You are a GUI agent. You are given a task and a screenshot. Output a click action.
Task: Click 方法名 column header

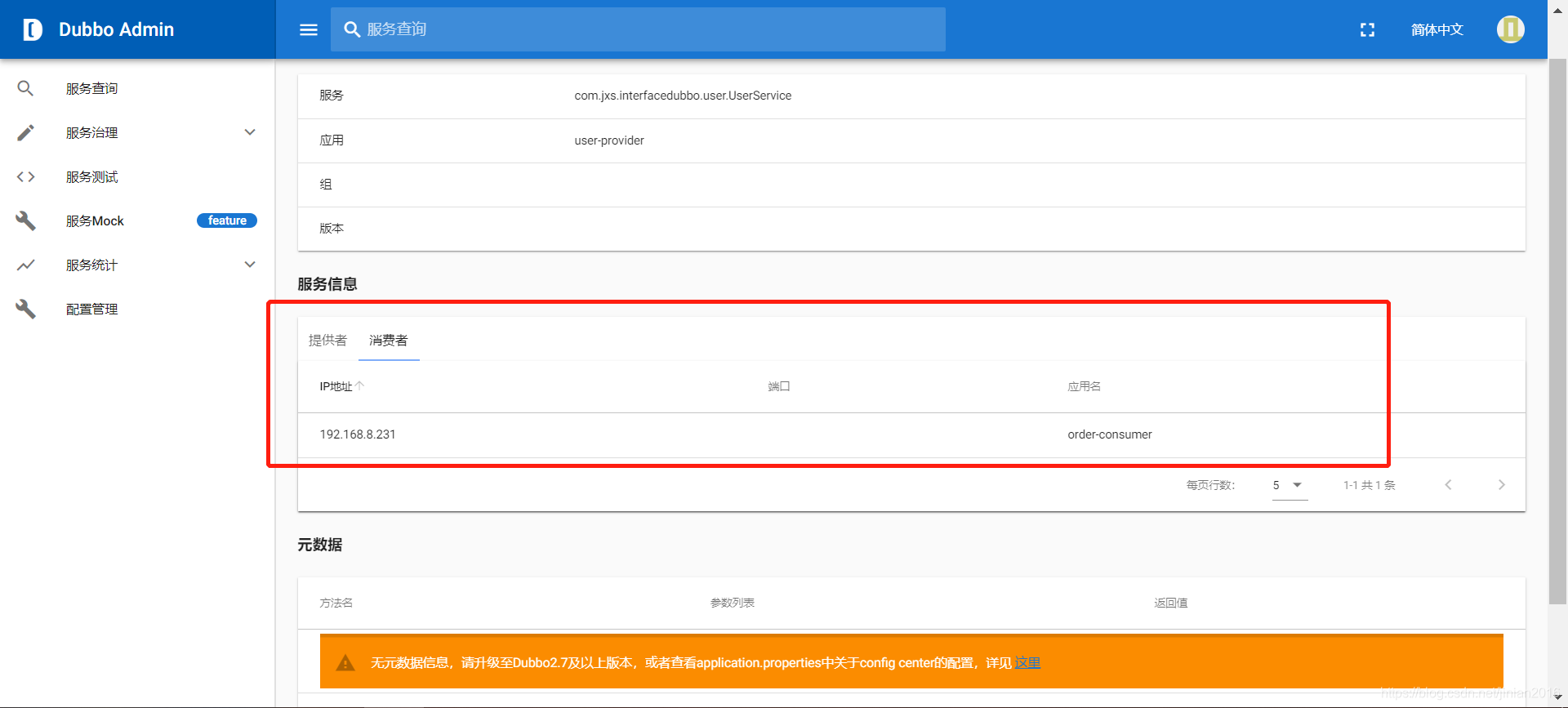tap(336, 603)
